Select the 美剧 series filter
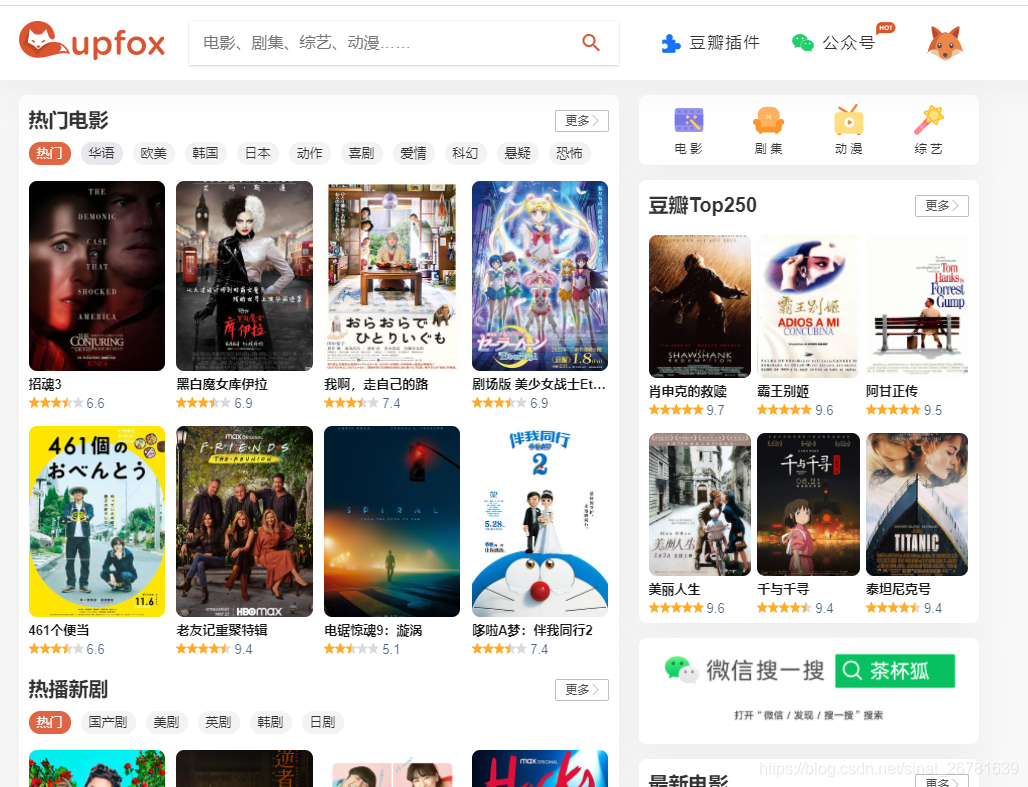1028x787 pixels. pos(167,722)
